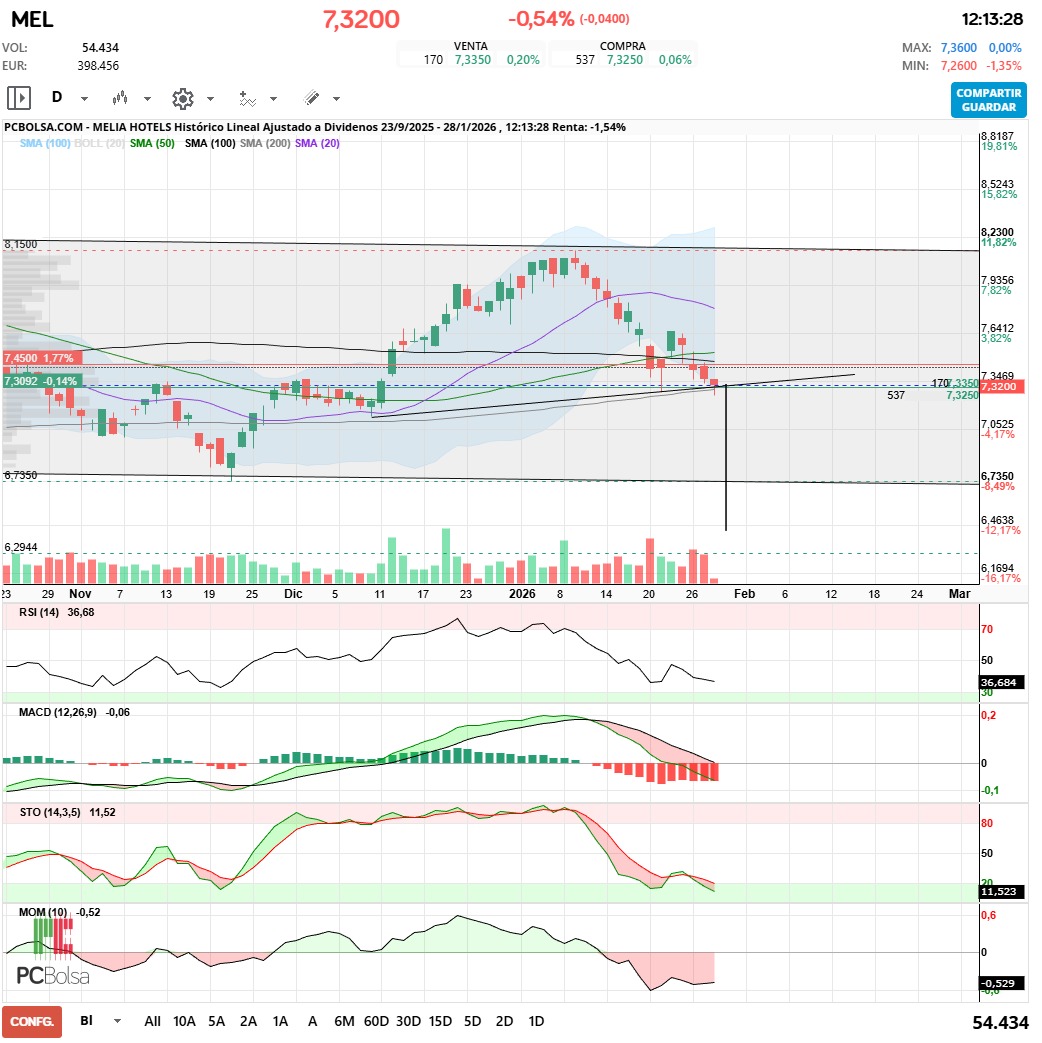The width and height of the screenshot is (1042, 1043).
Task: Toggle the side panel icon
Action: coord(19,98)
